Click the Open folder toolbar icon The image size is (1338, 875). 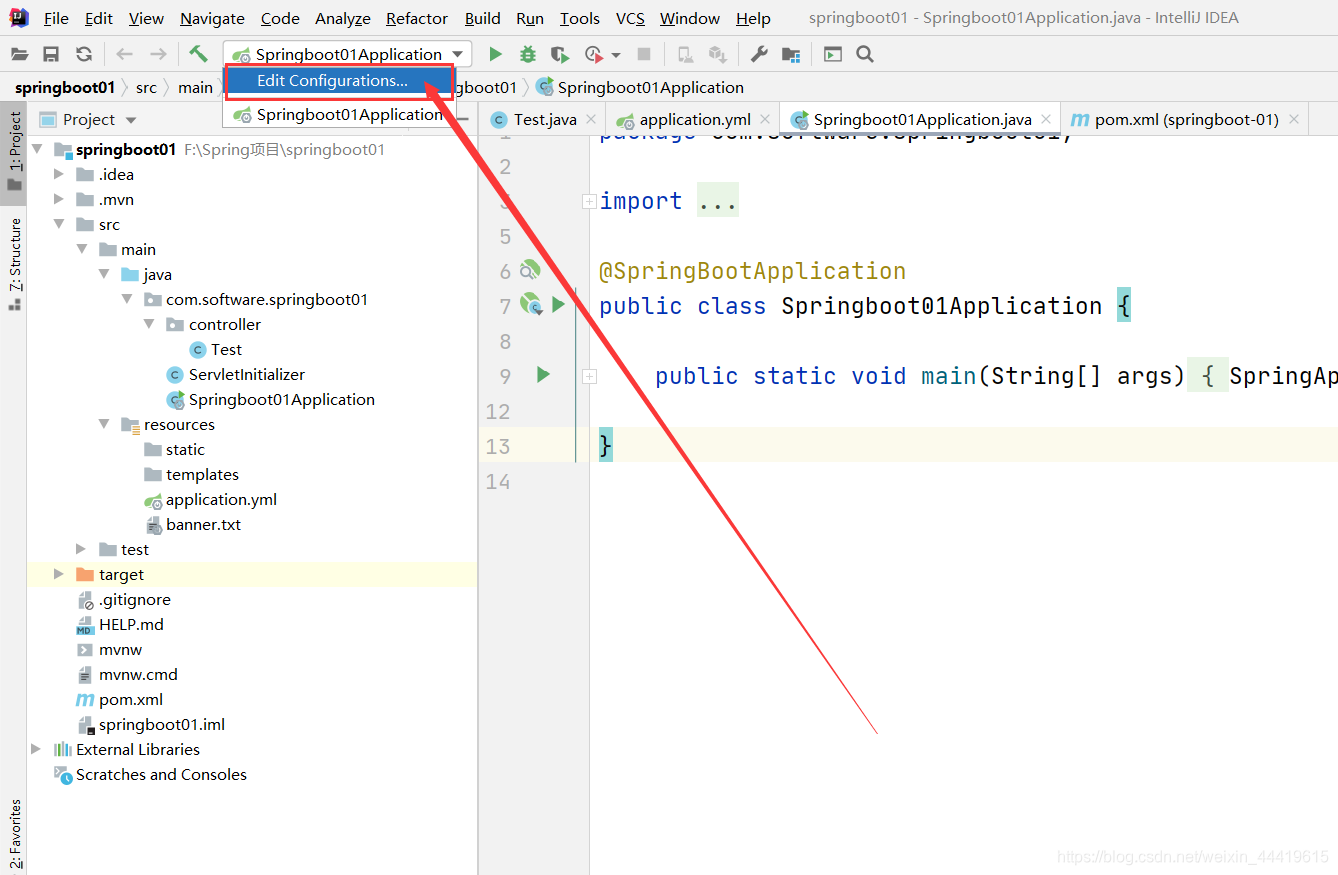pyautogui.click(x=18, y=54)
